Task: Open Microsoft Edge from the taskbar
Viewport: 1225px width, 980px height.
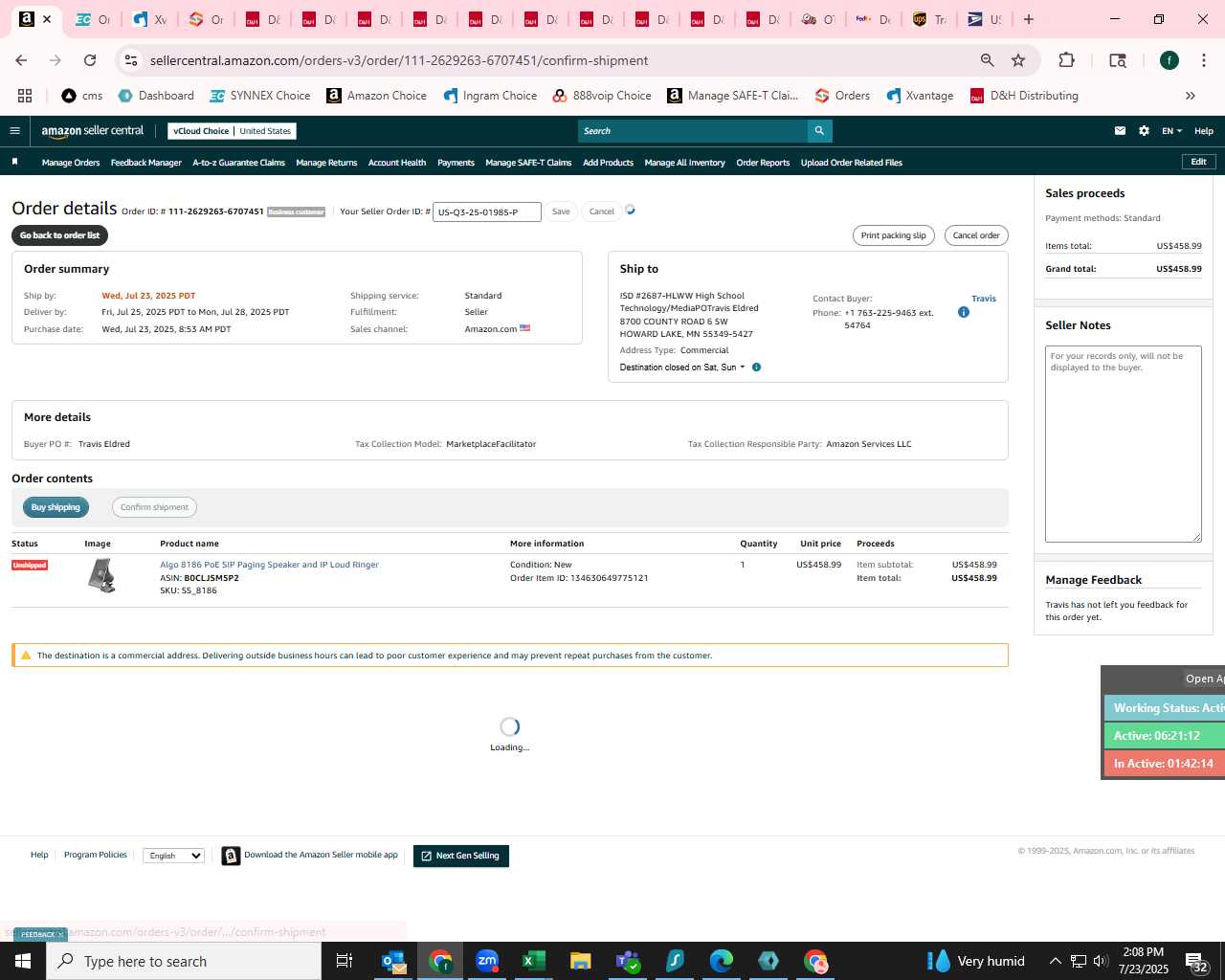Action: click(x=722, y=961)
